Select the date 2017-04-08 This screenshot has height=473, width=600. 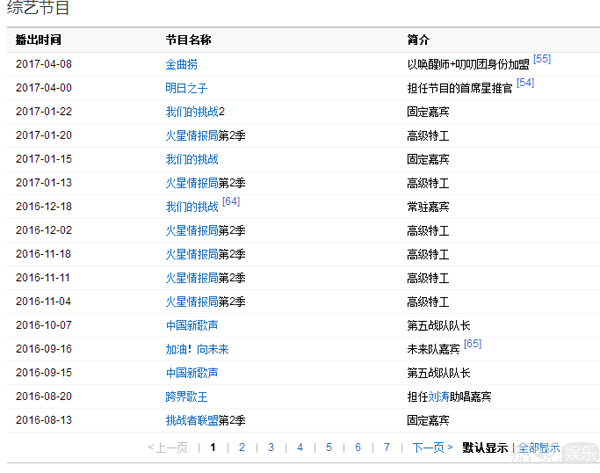(x=44, y=64)
